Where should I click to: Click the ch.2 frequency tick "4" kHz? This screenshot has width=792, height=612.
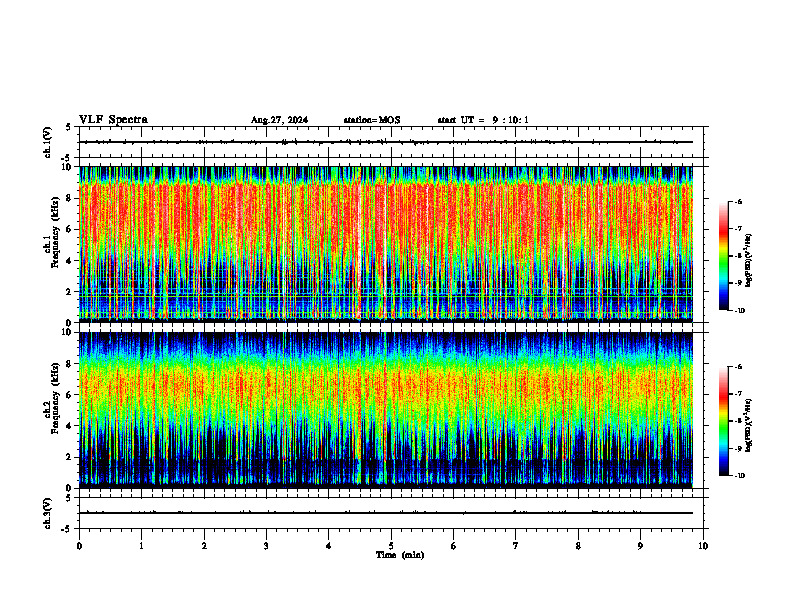point(70,426)
